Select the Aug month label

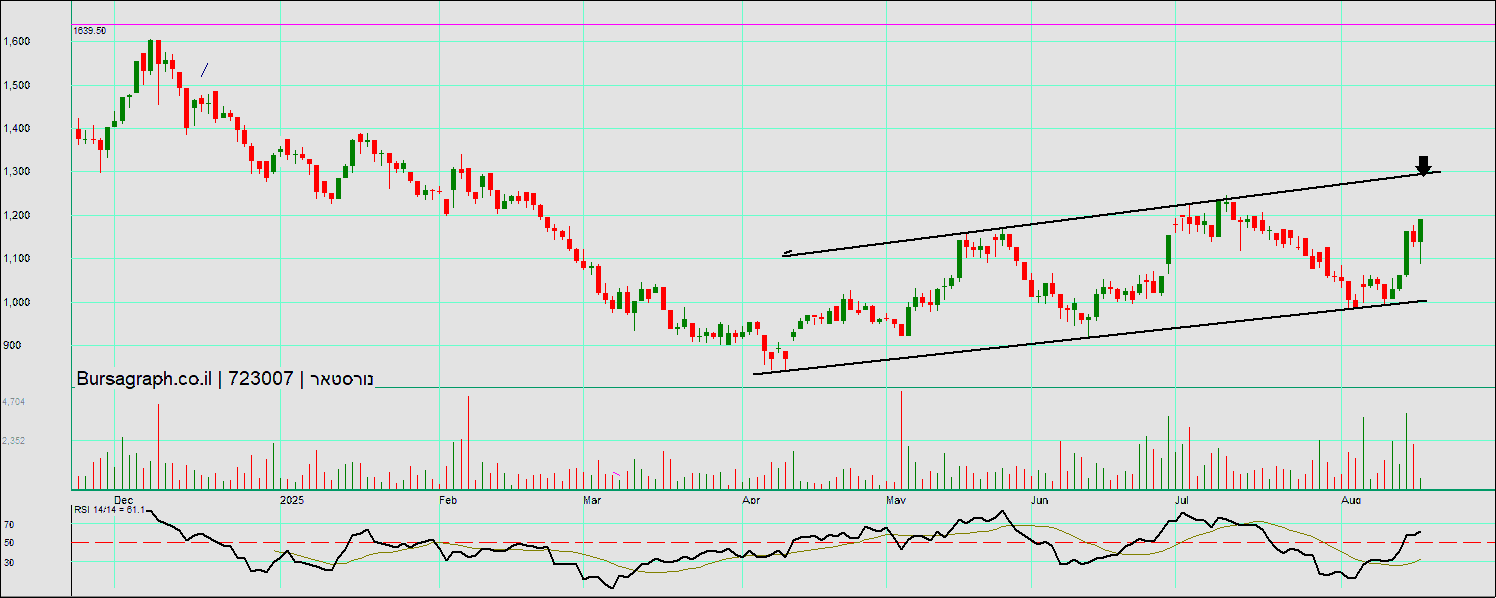click(x=1351, y=499)
